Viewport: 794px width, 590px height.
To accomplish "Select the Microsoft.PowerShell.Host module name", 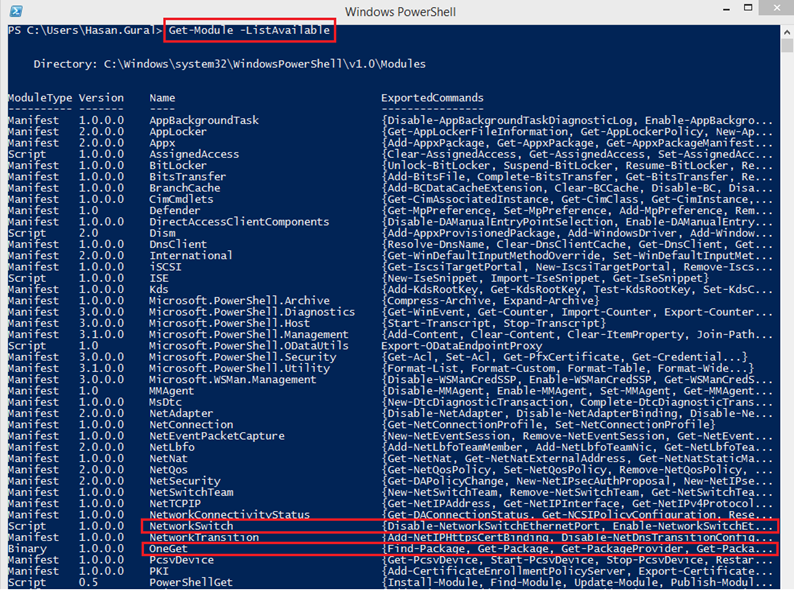I will pos(229,323).
